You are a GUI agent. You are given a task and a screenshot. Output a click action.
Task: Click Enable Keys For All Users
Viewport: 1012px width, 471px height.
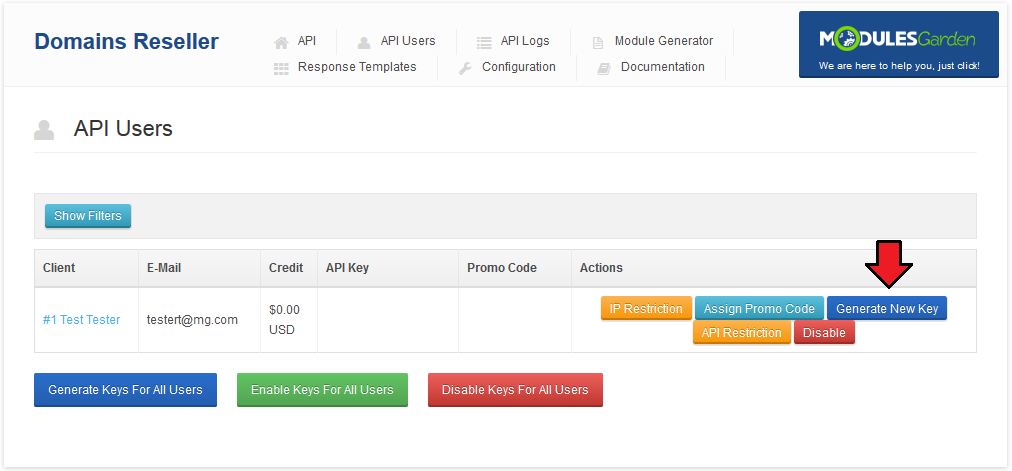322,390
